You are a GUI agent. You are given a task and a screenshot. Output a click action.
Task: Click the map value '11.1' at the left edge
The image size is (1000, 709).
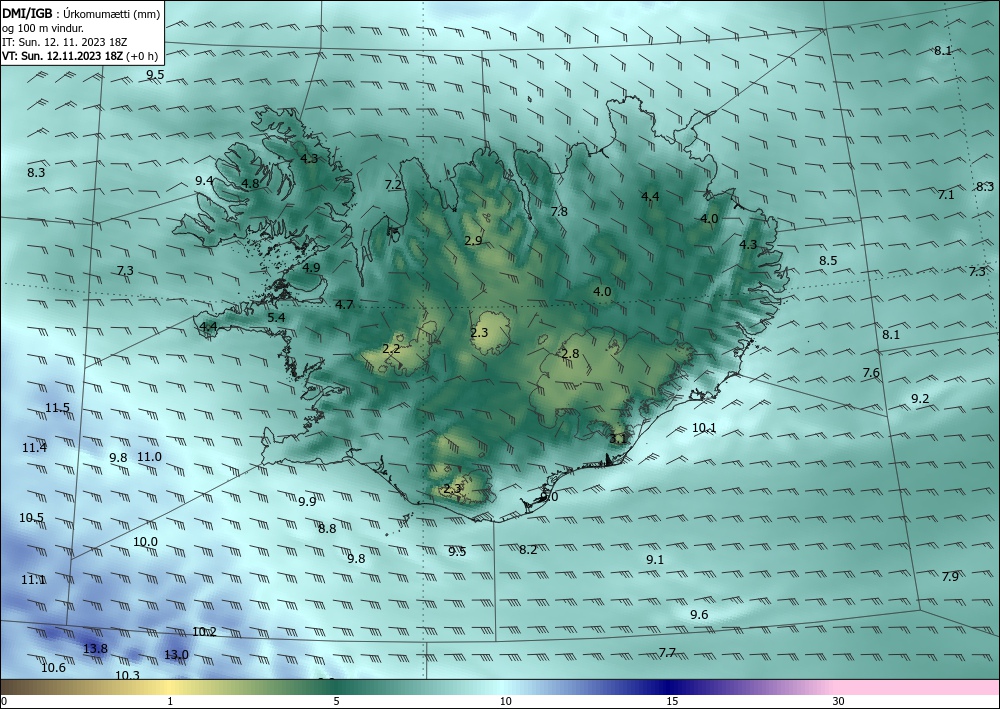(33, 580)
